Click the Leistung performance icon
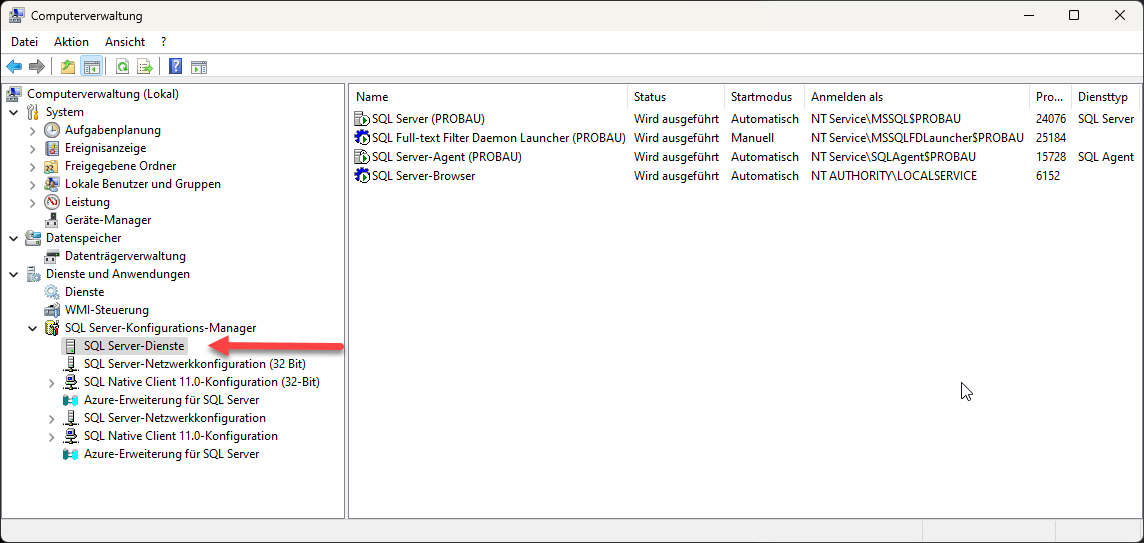The height and width of the screenshot is (543, 1144). pyautogui.click(x=52, y=202)
